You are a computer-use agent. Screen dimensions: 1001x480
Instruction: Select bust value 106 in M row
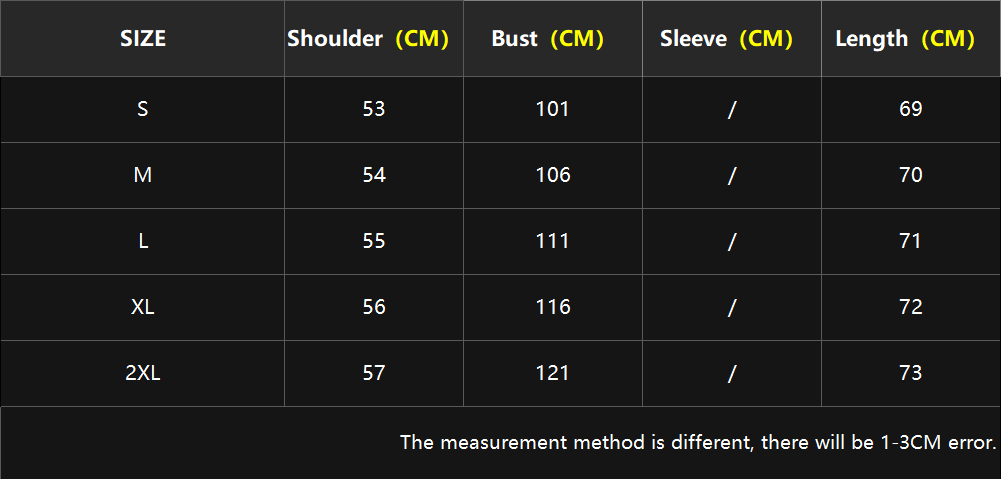tap(553, 175)
